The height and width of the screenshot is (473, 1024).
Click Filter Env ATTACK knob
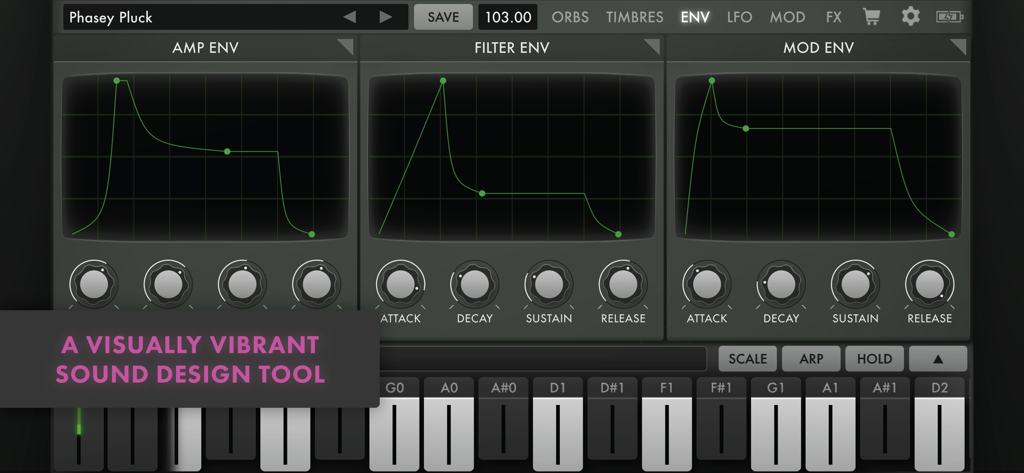(400, 284)
